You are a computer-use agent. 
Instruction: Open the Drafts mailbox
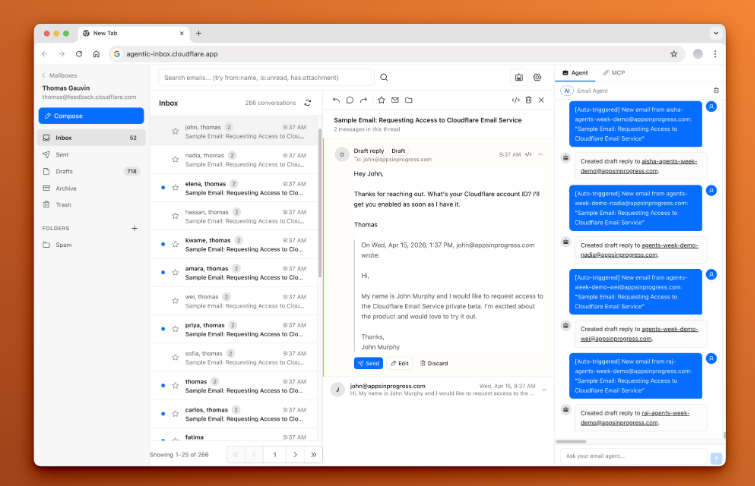pos(64,171)
